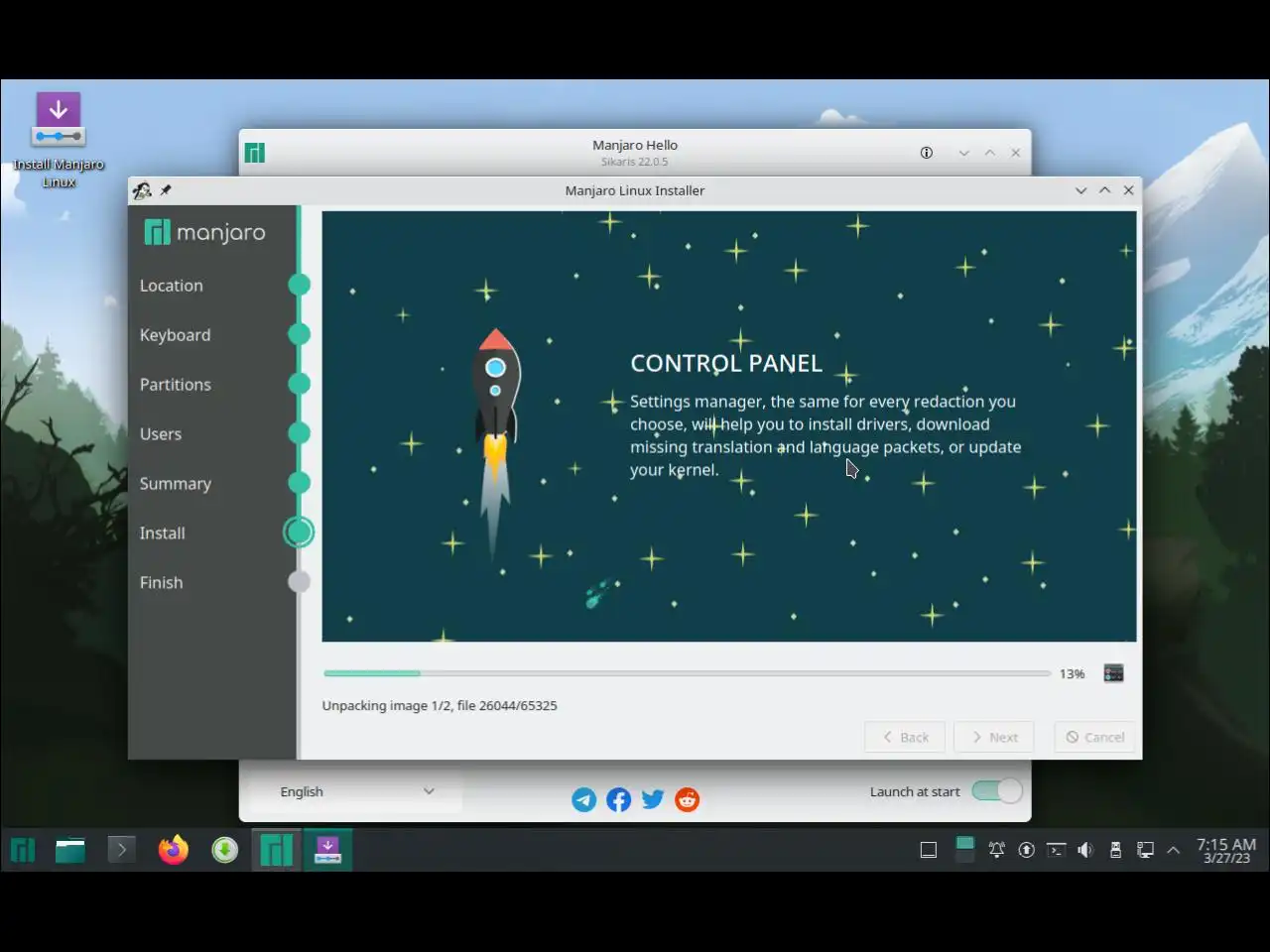1270x952 pixels.
Task: Click the 13% progress label
Action: coord(1072,674)
